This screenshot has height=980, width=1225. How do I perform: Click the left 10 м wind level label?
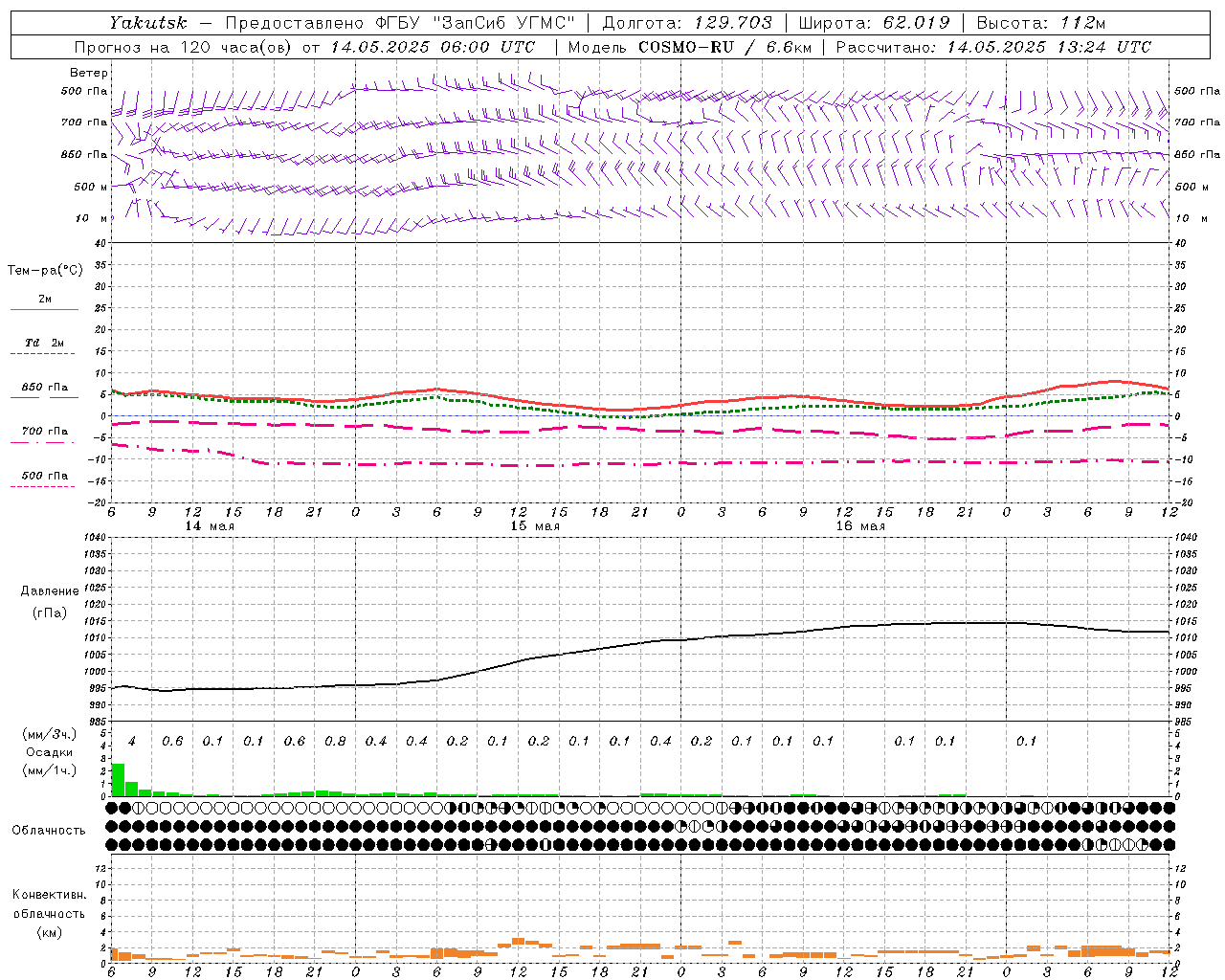tap(92, 218)
